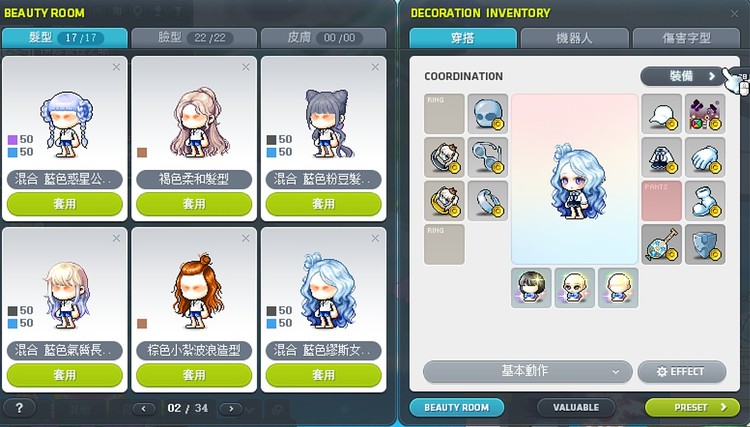
Task: Open the 機器人 robot tab
Action: pos(574,38)
